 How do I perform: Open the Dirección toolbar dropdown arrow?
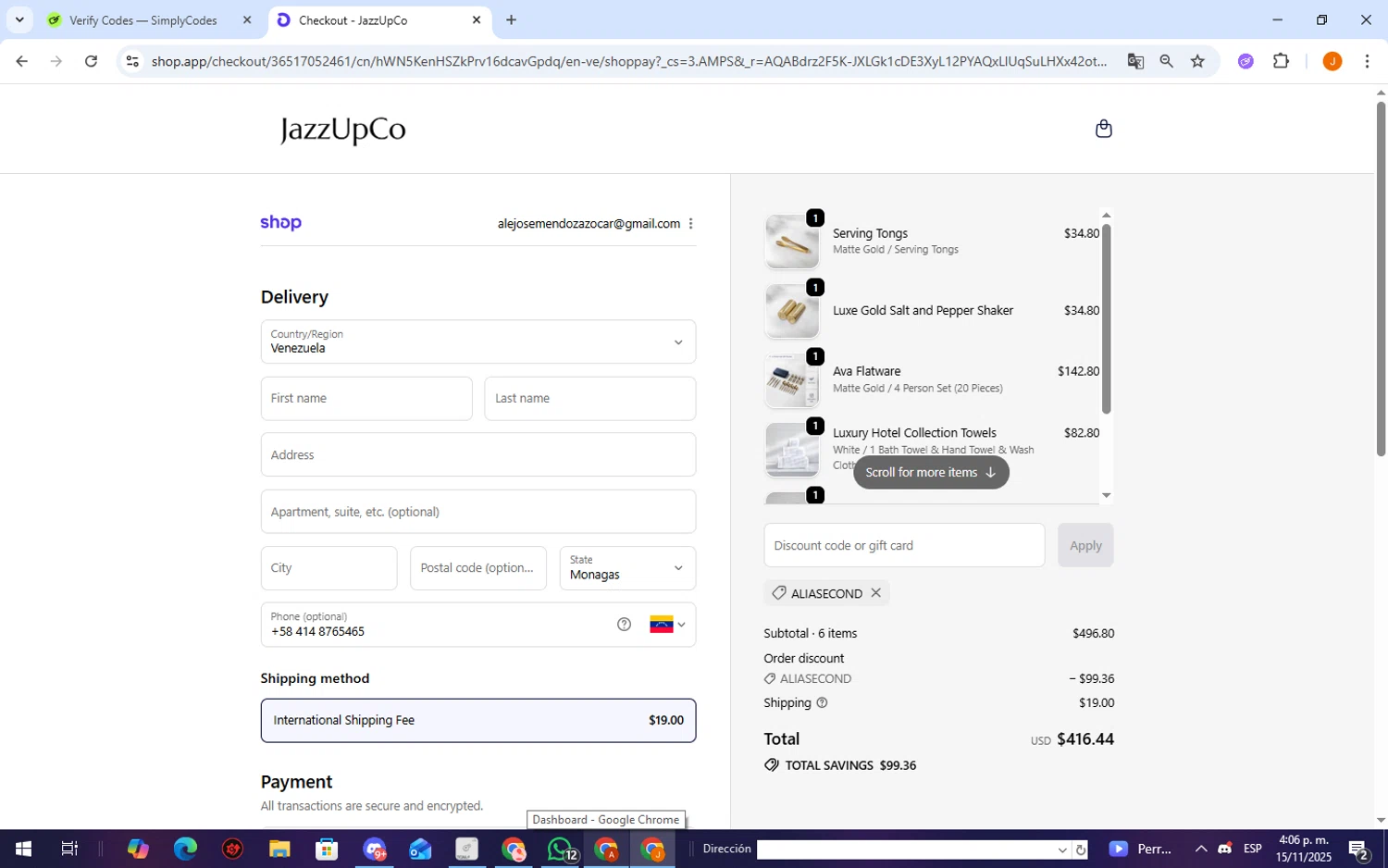[x=1062, y=849]
